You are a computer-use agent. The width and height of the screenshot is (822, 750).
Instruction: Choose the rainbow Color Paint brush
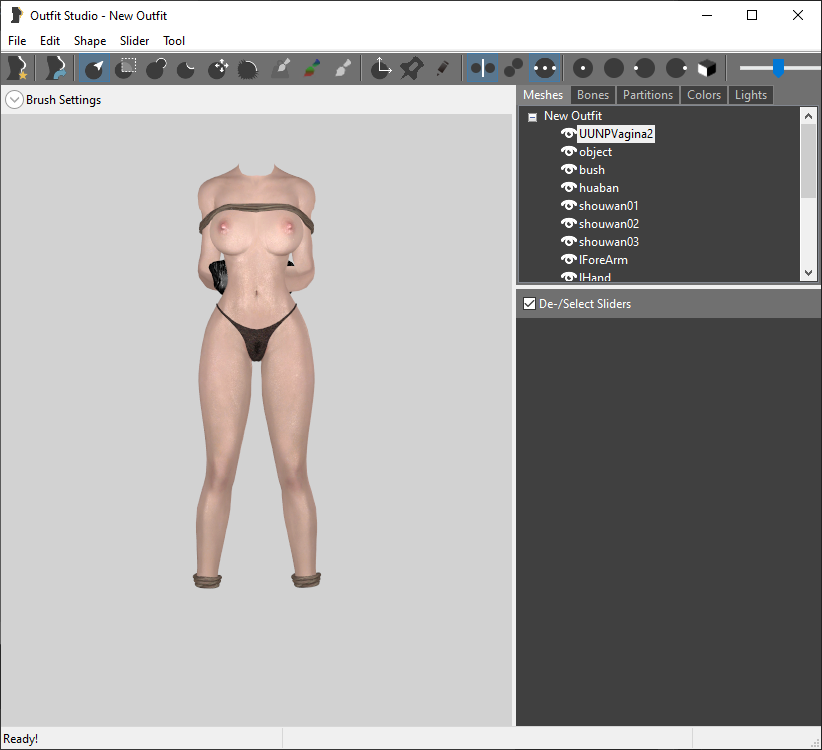312,68
